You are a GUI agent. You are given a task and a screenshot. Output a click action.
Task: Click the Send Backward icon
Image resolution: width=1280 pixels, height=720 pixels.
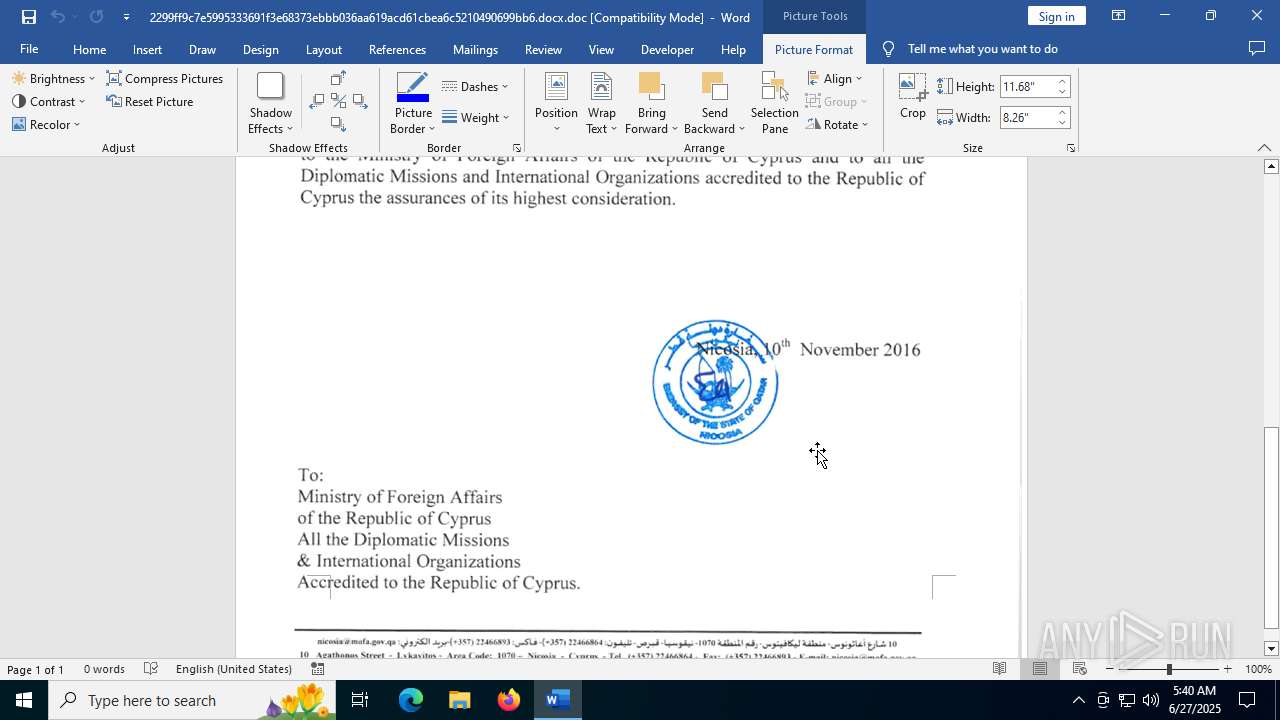pyautogui.click(x=714, y=87)
